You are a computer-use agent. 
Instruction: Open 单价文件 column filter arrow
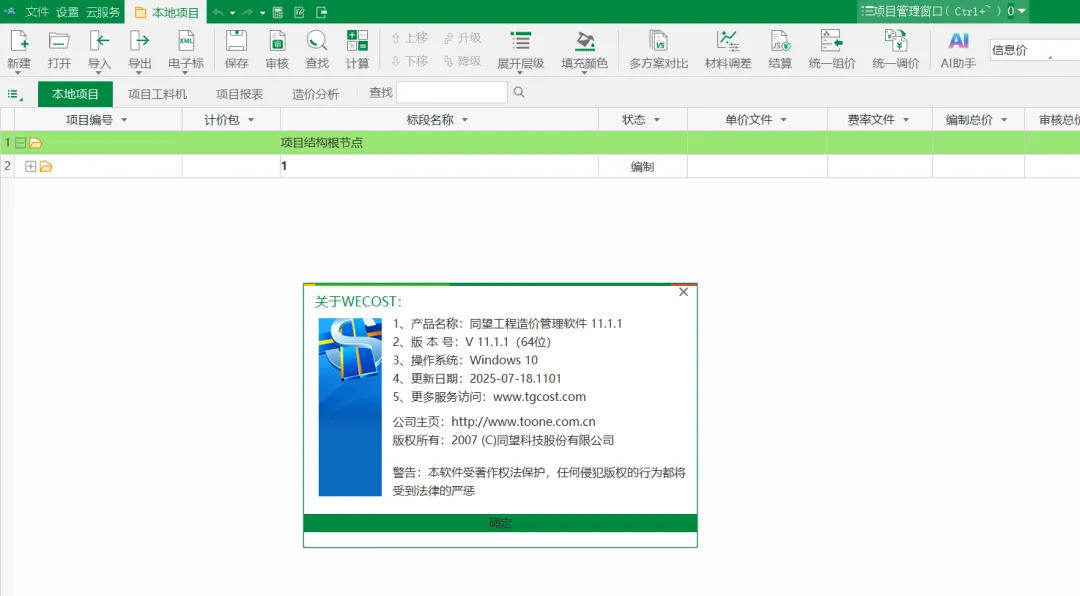coord(784,120)
